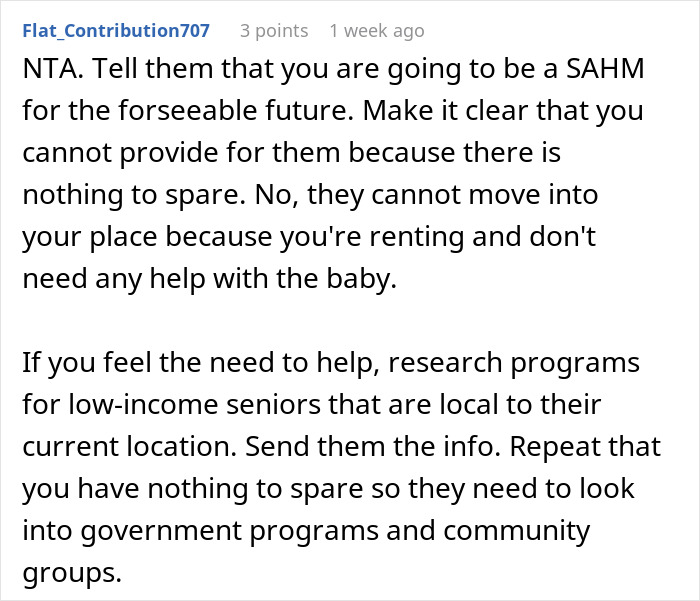Image resolution: width=700 pixels, height=601 pixels.
Task: Open Flat_Contribution707's user profile
Action: coord(116,31)
